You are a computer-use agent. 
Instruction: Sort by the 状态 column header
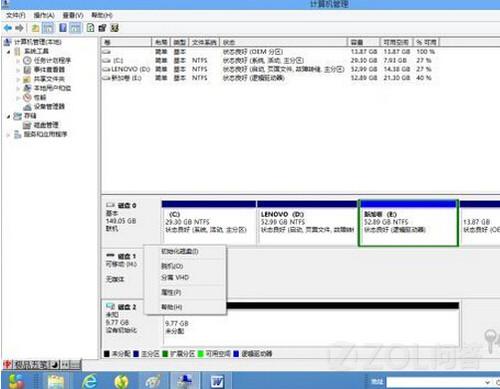(x=283, y=42)
